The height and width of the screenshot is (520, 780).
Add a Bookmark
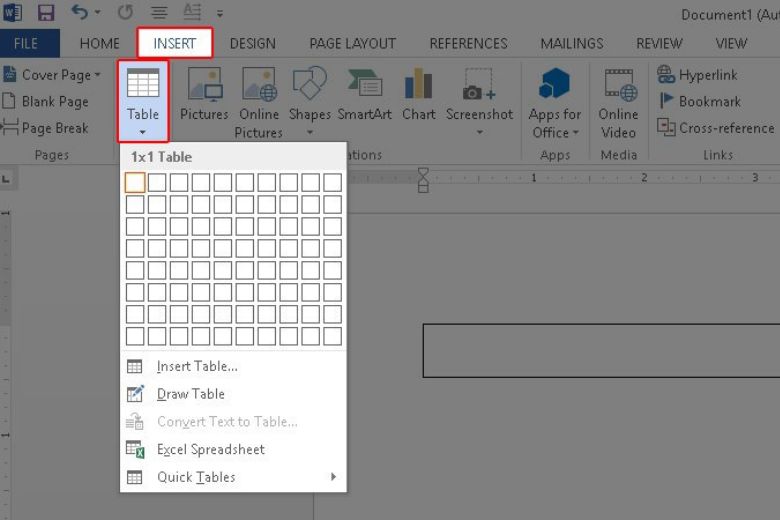(x=699, y=102)
